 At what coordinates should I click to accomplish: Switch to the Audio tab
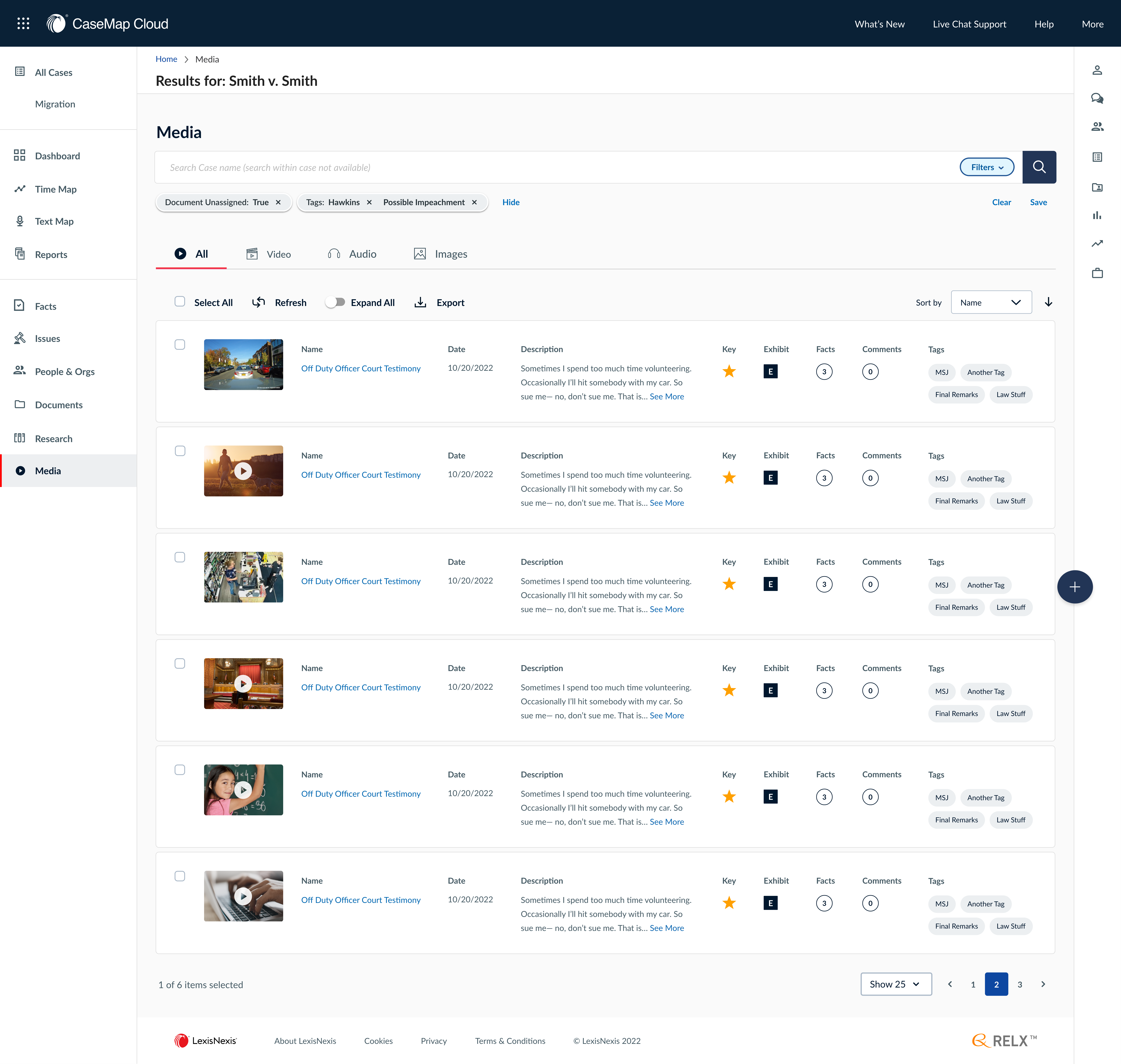352,254
